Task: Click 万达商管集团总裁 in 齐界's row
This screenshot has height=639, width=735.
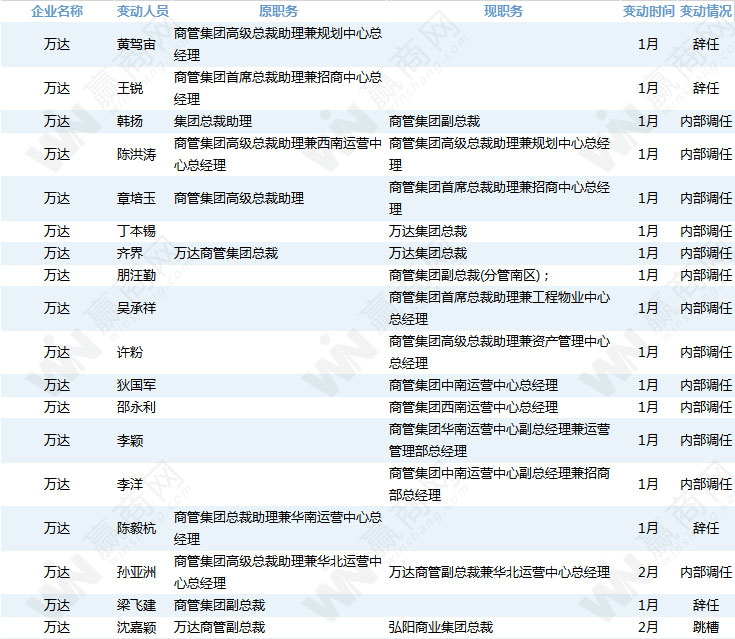Action: (226, 253)
